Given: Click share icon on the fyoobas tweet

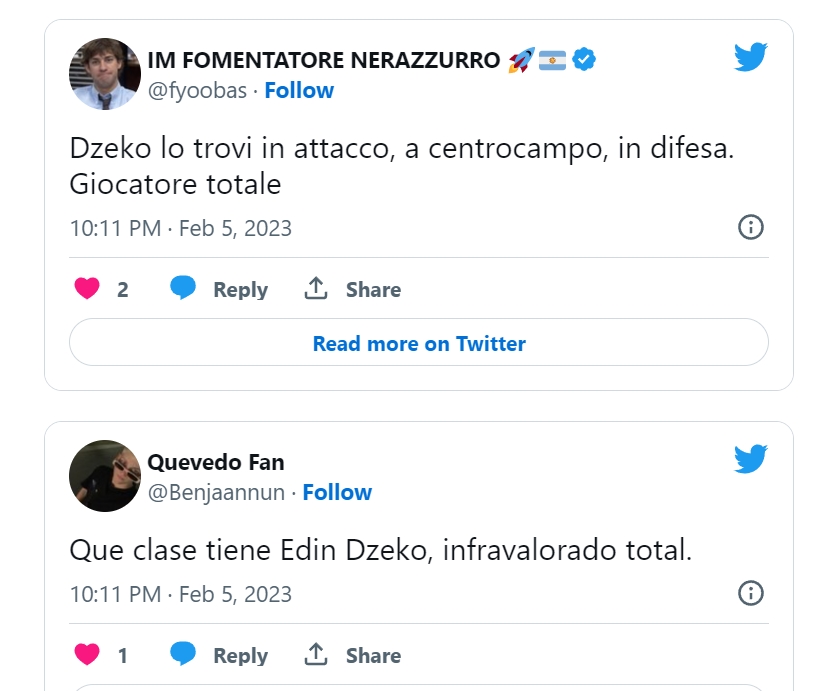Looking at the screenshot, I should click(x=316, y=289).
